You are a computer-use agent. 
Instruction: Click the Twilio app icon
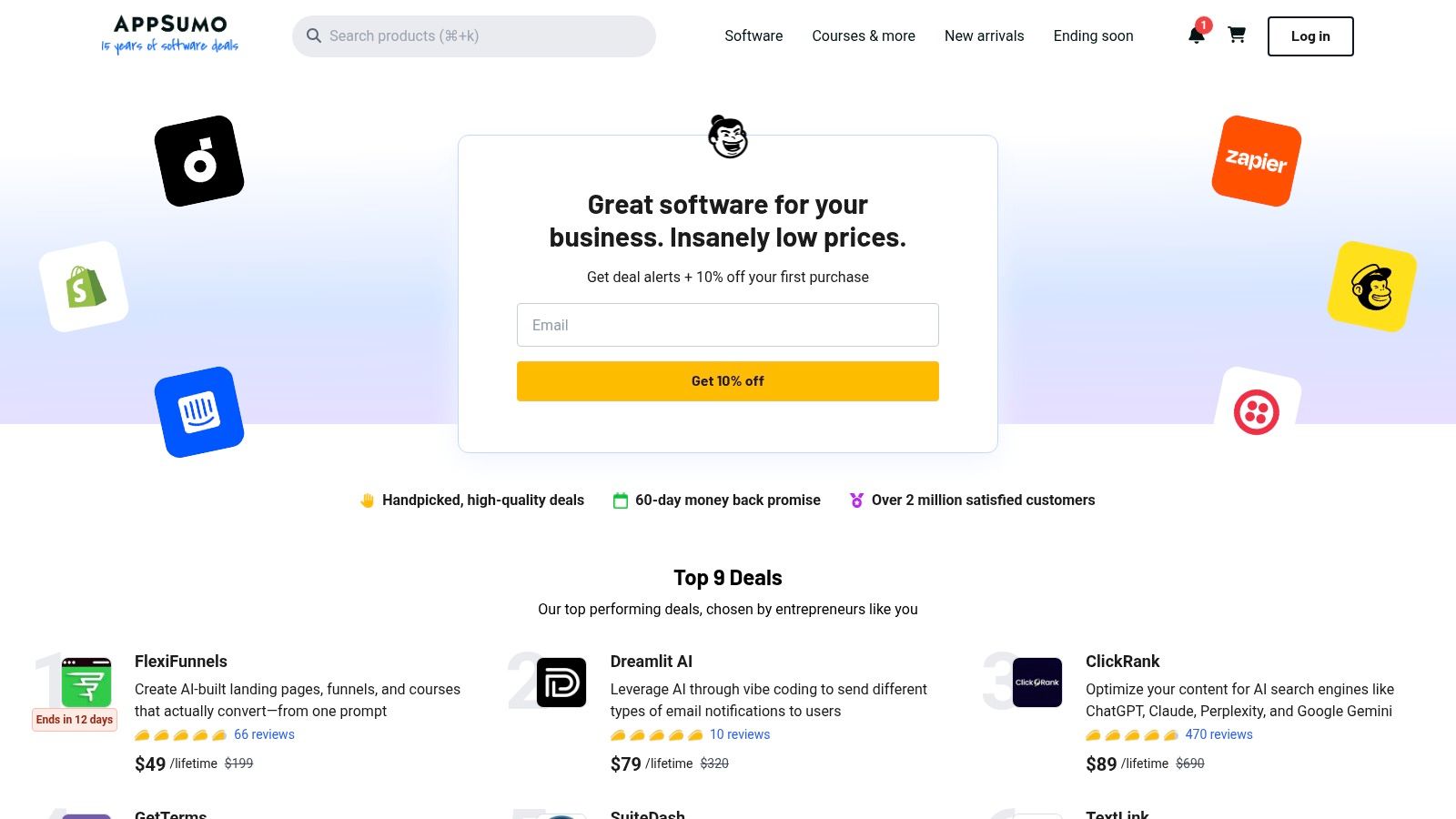pyautogui.click(x=1259, y=411)
